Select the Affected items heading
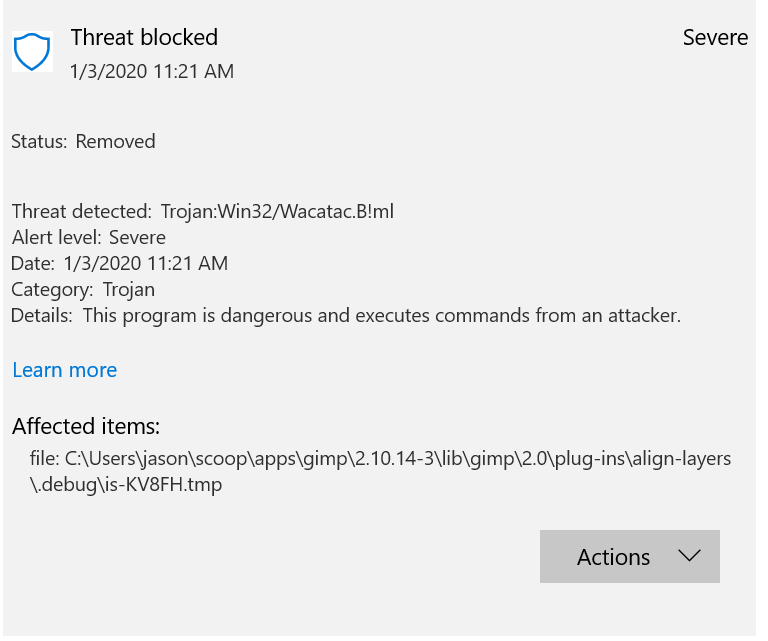The height and width of the screenshot is (641, 768). point(86,426)
